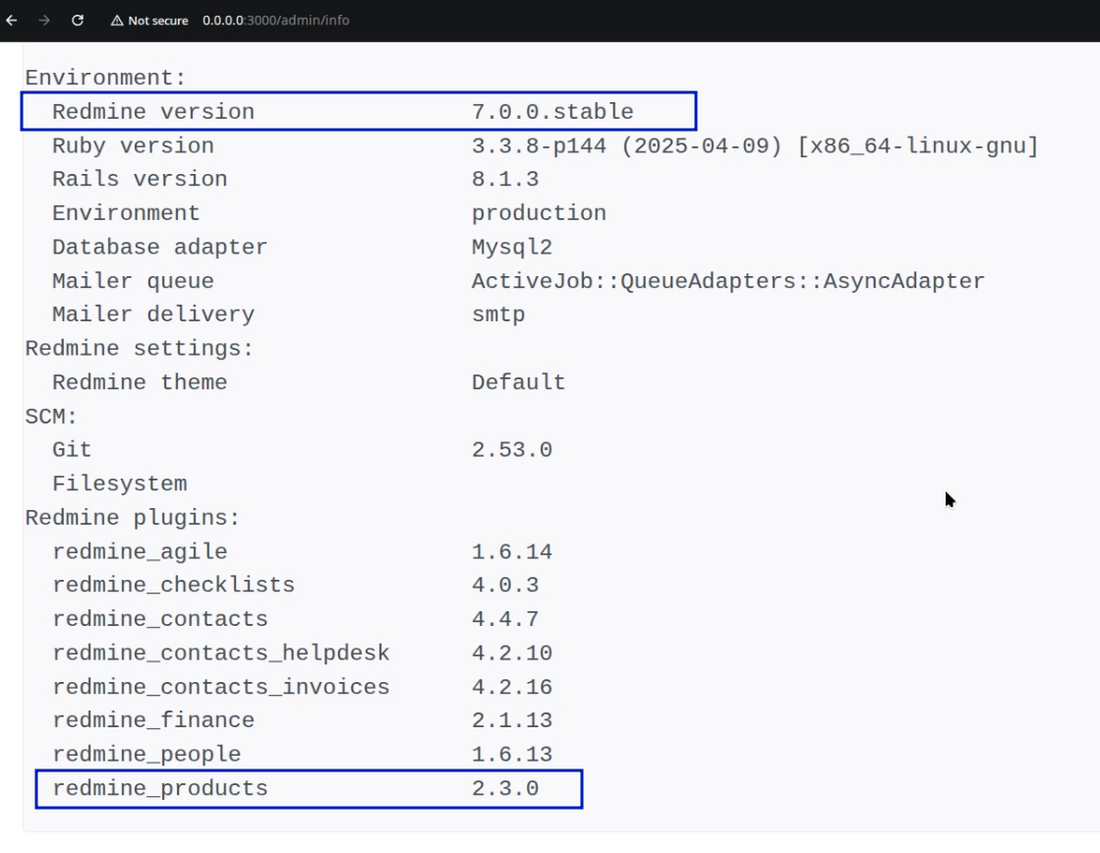
Task: Click the value '7.0.0.stable'
Action: [x=552, y=112]
